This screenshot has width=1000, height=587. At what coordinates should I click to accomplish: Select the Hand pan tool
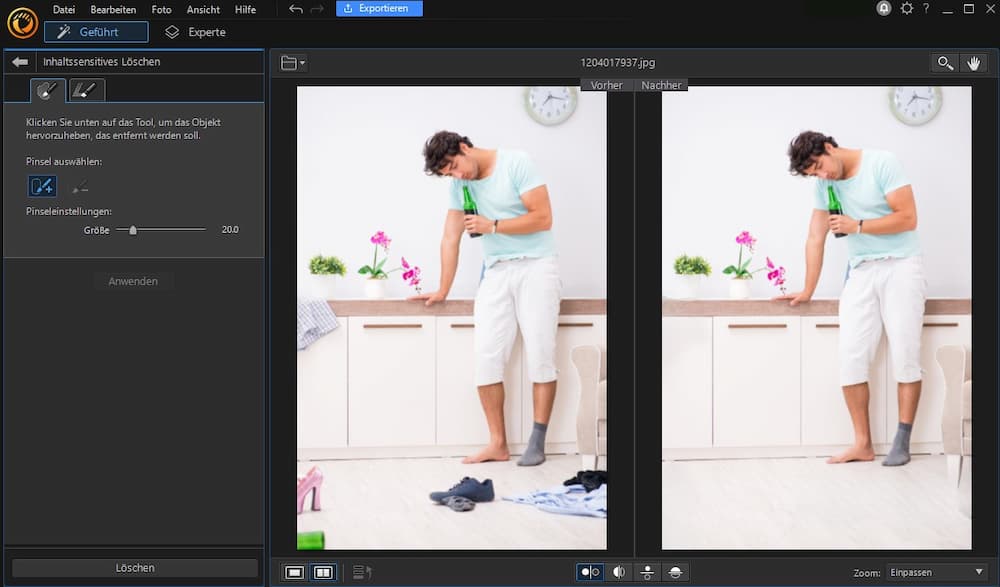click(975, 63)
